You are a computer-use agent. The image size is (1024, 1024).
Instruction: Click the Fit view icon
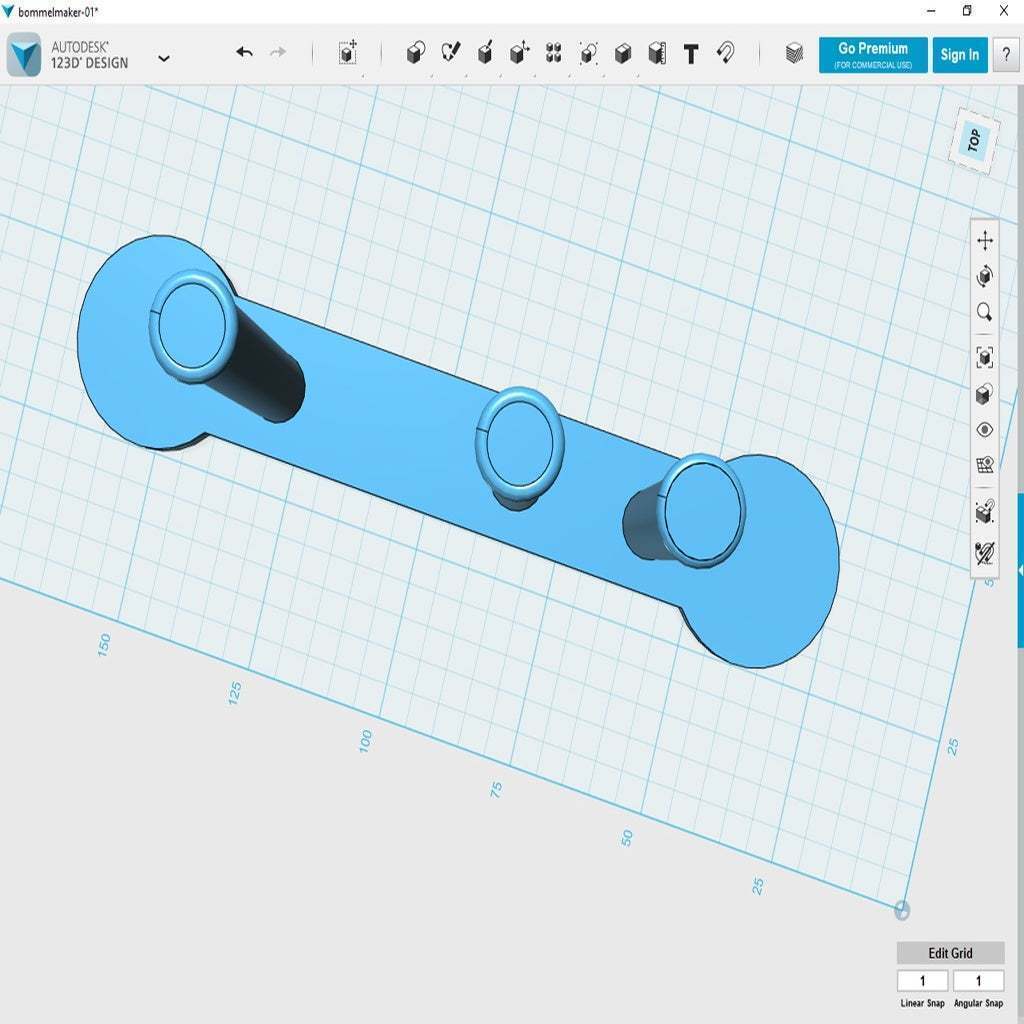pyautogui.click(x=985, y=357)
